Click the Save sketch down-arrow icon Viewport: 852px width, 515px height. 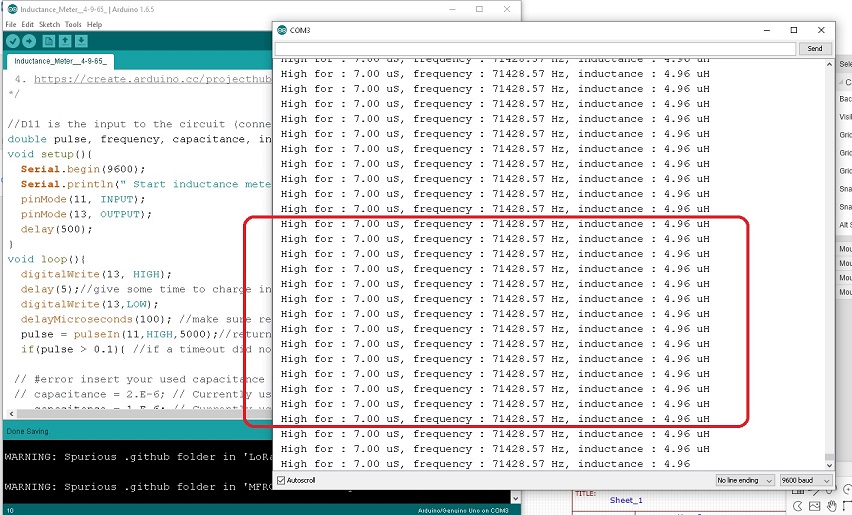pyautogui.click(x=81, y=41)
